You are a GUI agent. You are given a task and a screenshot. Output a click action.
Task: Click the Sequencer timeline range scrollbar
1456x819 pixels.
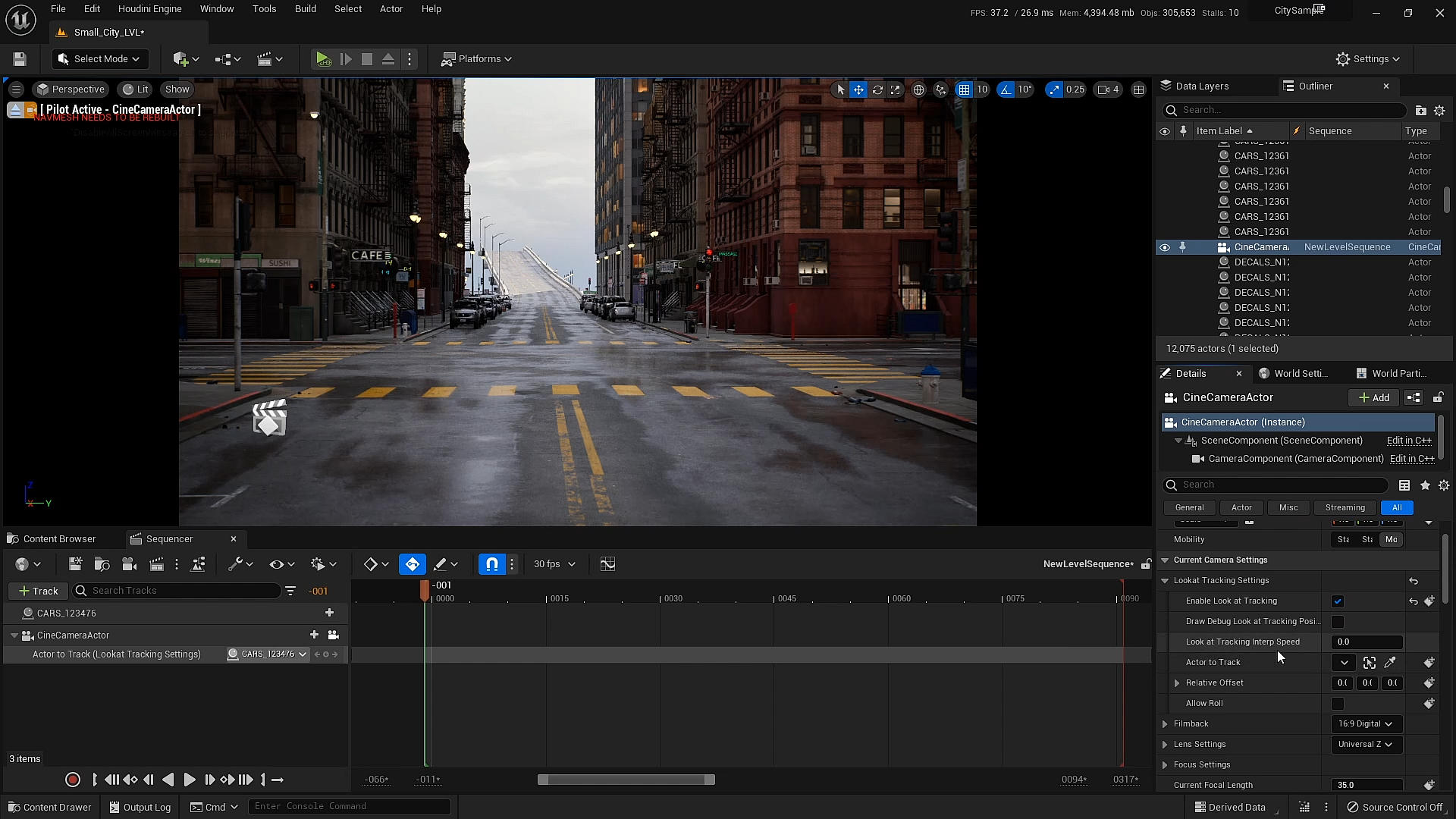point(626,780)
